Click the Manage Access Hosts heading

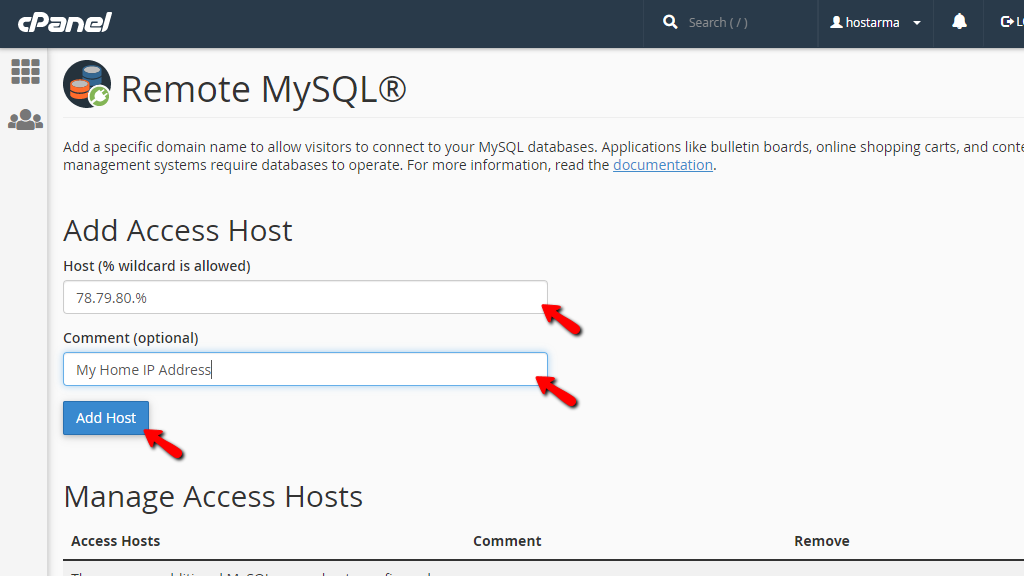(x=213, y=496)
